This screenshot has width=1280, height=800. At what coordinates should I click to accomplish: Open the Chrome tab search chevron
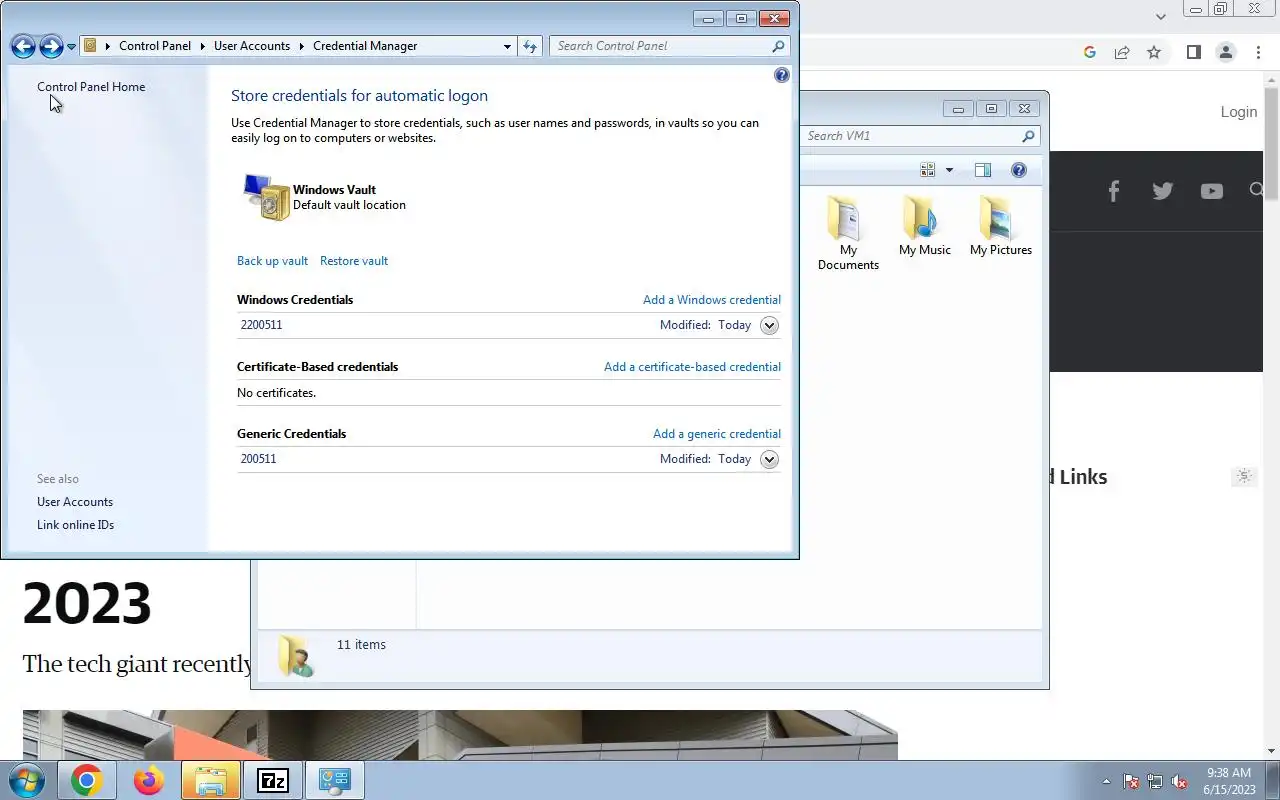[x=1161, y=17]
